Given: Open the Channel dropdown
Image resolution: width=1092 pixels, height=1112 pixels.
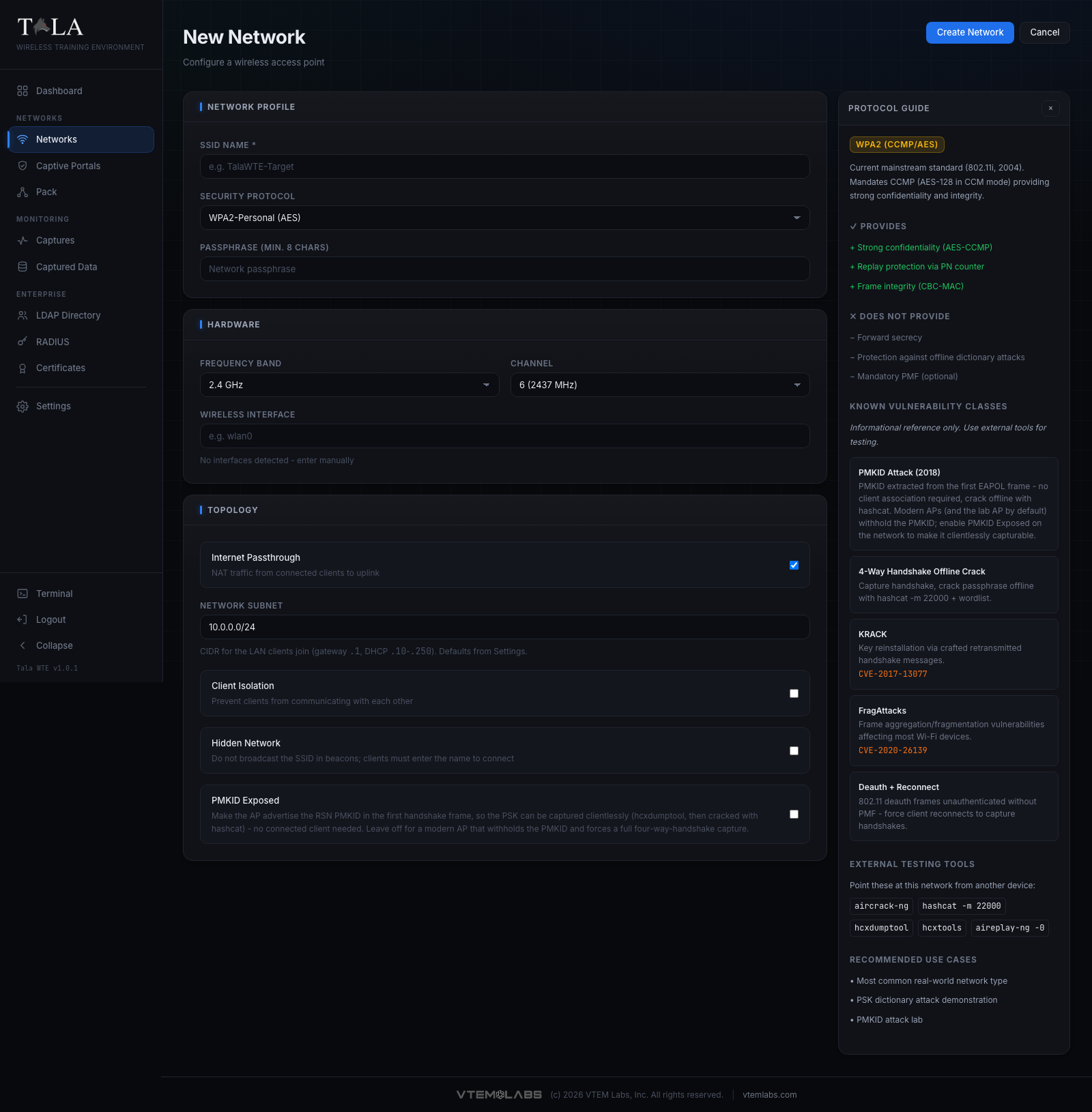Looking at the screenshot, I should click(660, 385).
